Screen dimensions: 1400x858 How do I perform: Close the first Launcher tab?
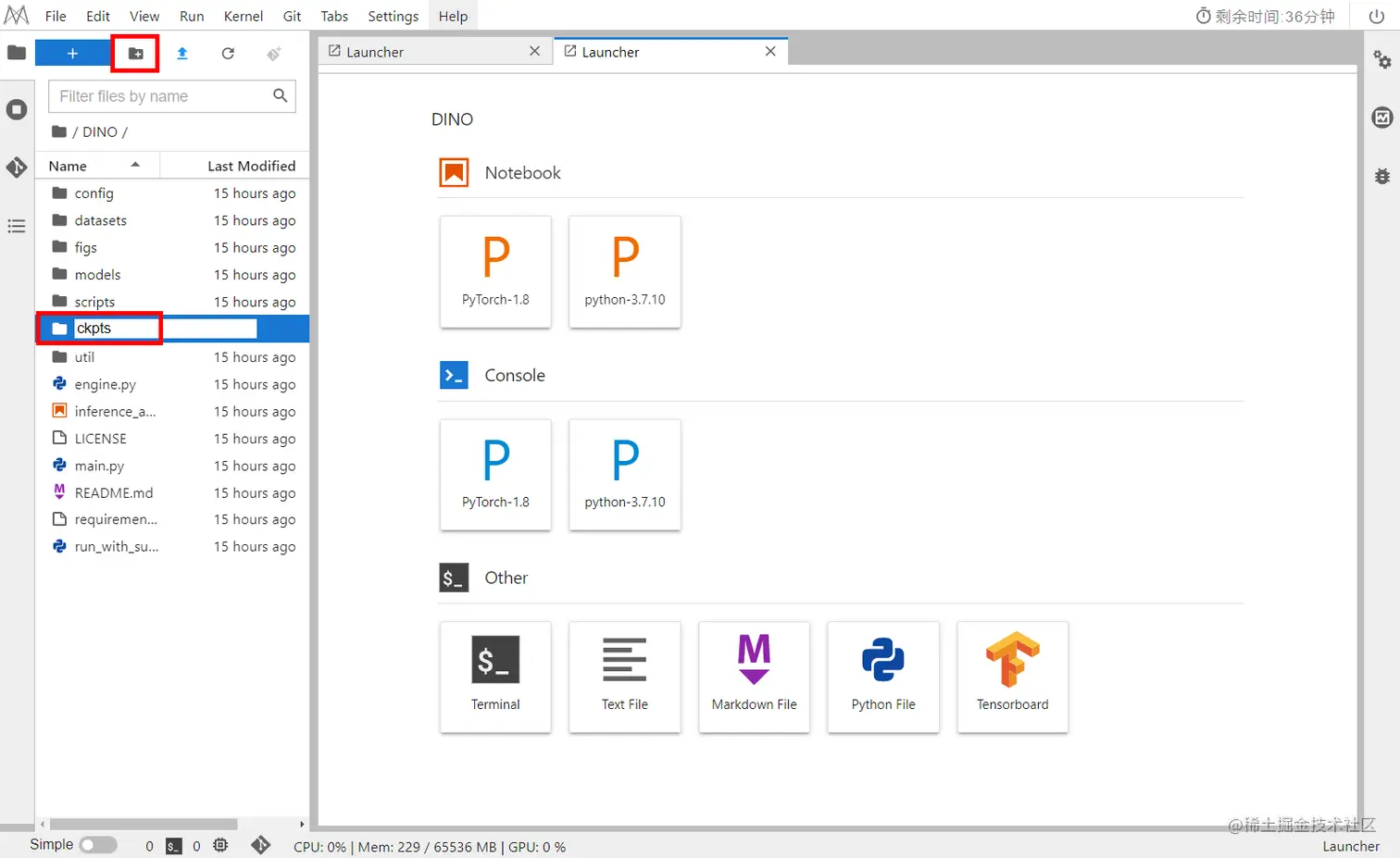[x=534, y=52]
